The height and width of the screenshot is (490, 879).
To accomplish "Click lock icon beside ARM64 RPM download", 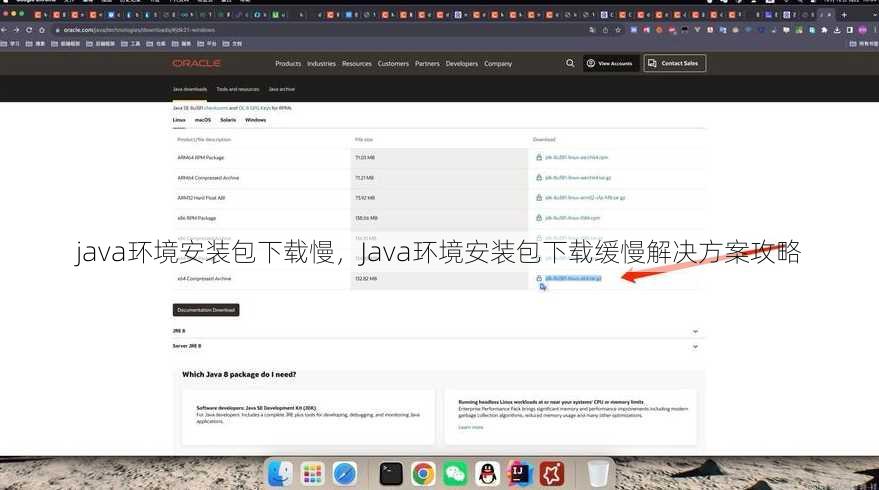I will [539, 158].
